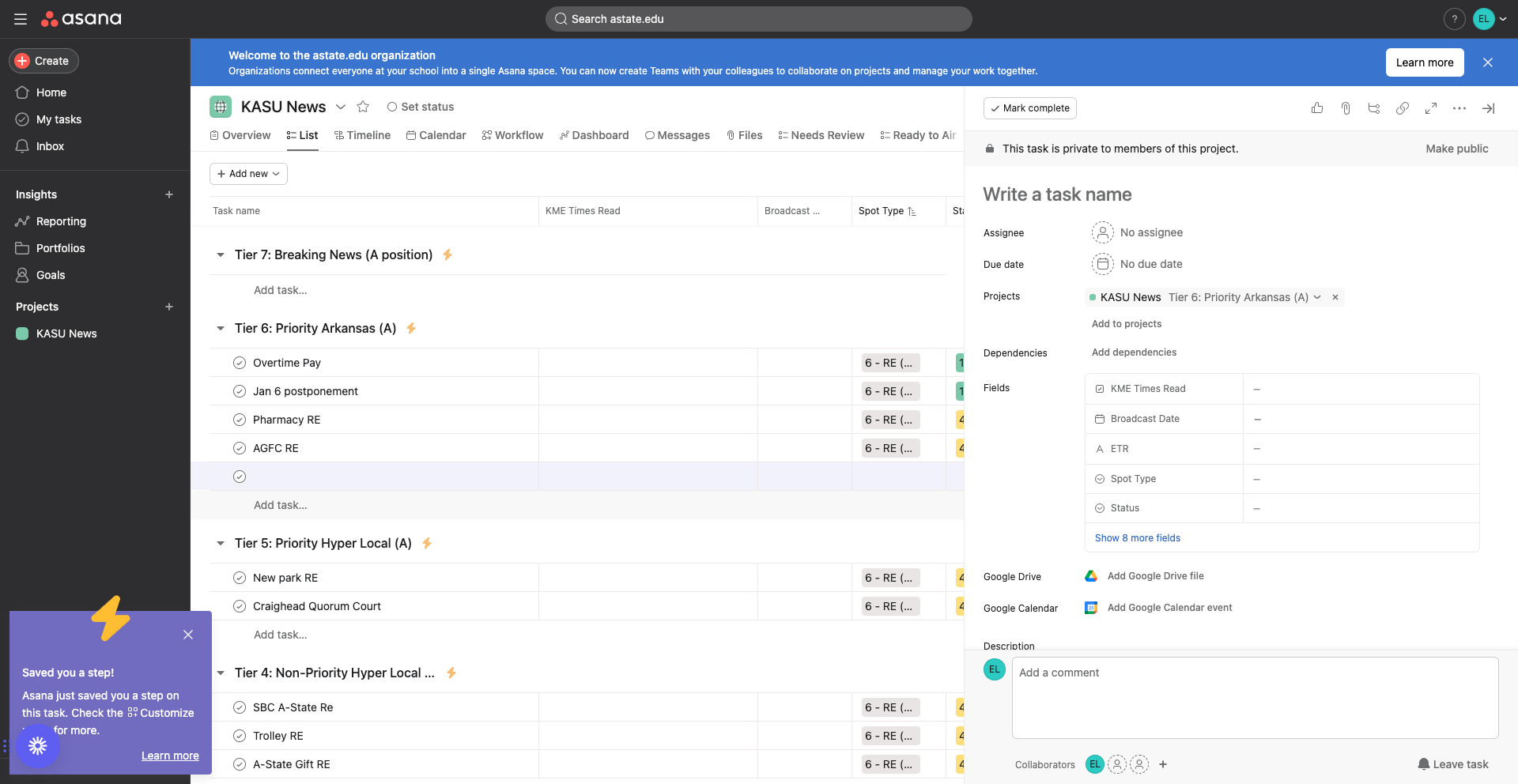Click Leave task
This screenshot has height=784, width=1518.
(1452, 764)
